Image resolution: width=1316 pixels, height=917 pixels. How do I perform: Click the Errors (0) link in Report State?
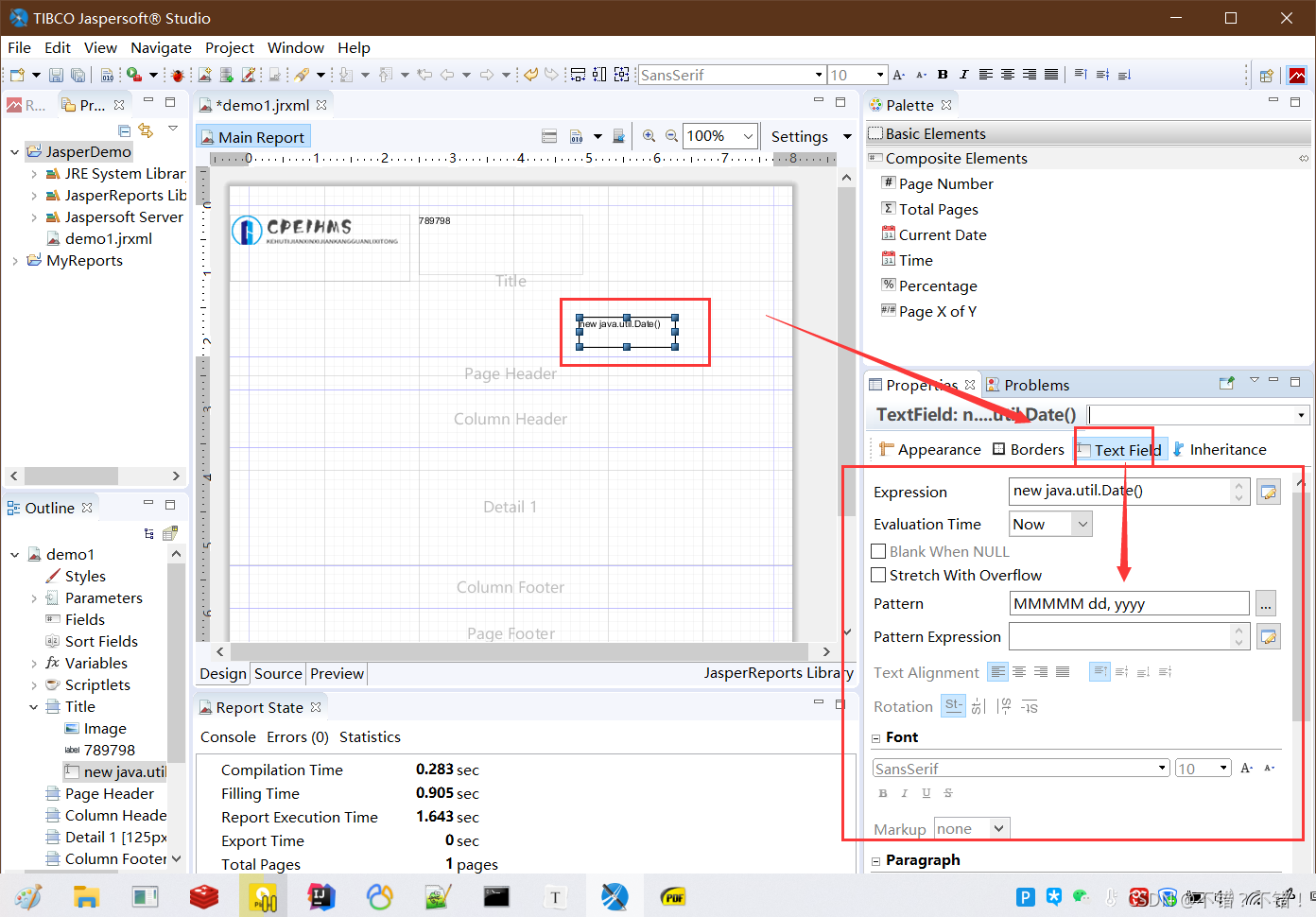coord(298,737)
